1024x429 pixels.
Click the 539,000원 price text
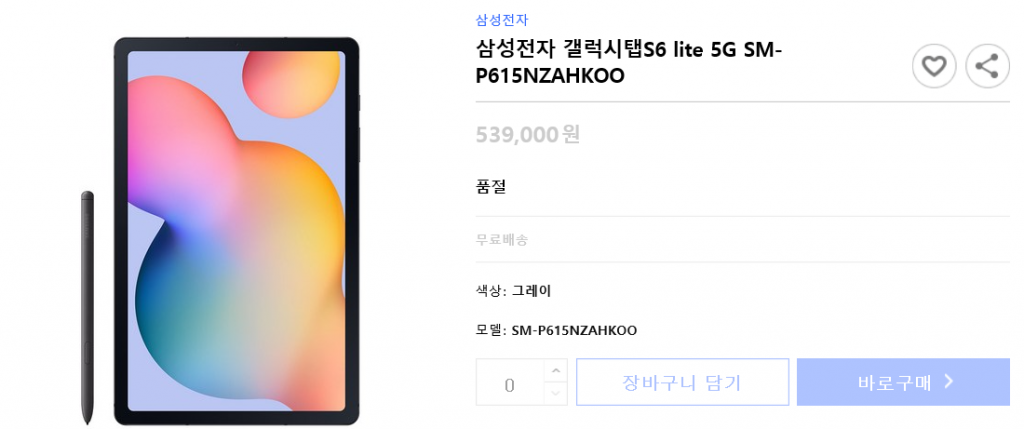(528, 135)
